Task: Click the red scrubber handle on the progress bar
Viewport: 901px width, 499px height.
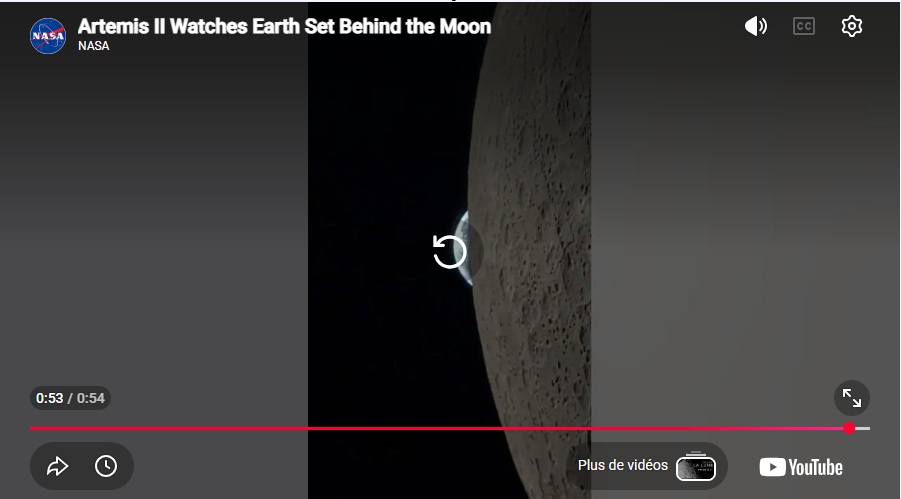Action: [x=849, y=428]
